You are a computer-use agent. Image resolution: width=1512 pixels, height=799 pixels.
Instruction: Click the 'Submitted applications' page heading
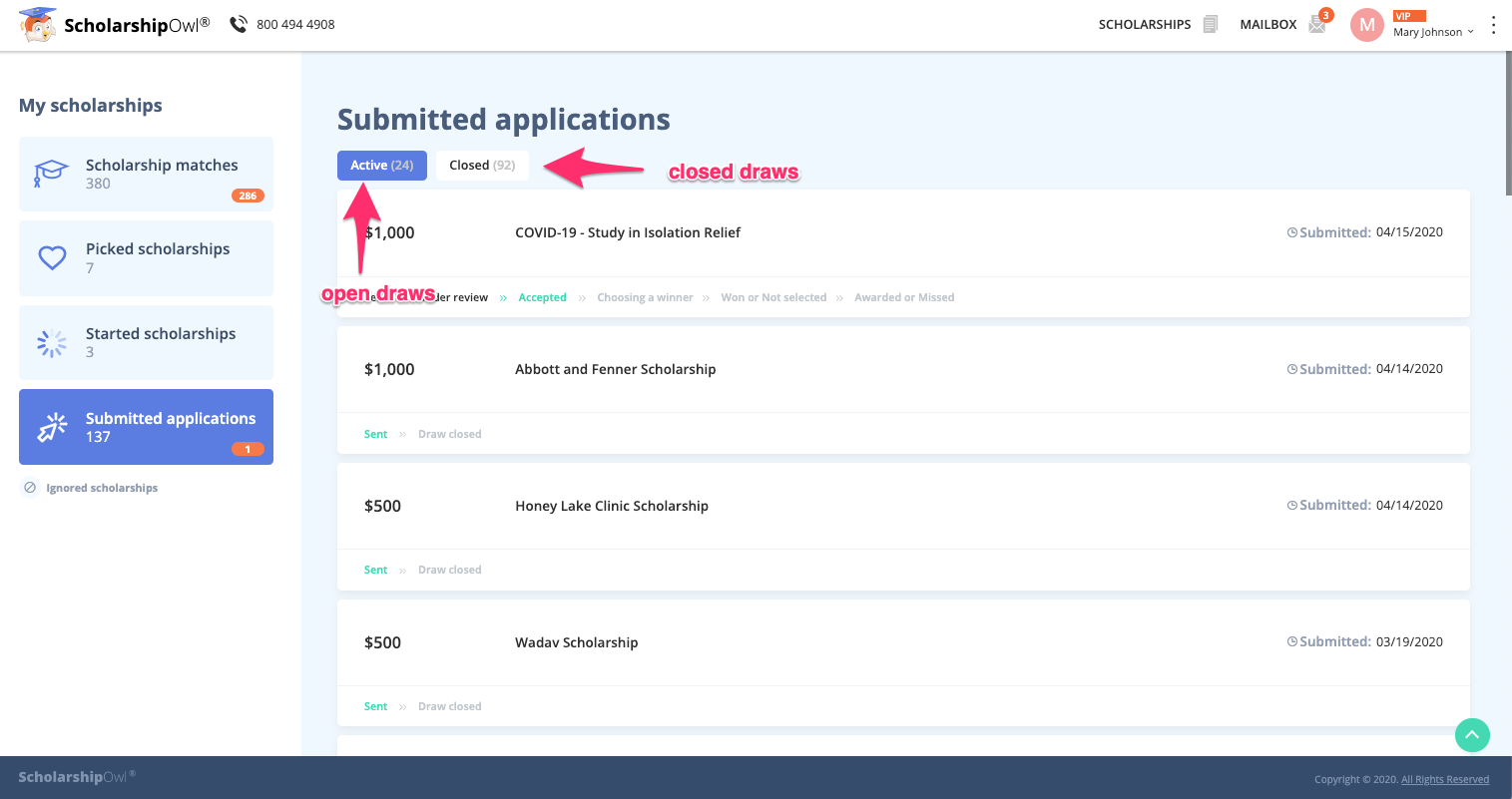click(504, 120)
